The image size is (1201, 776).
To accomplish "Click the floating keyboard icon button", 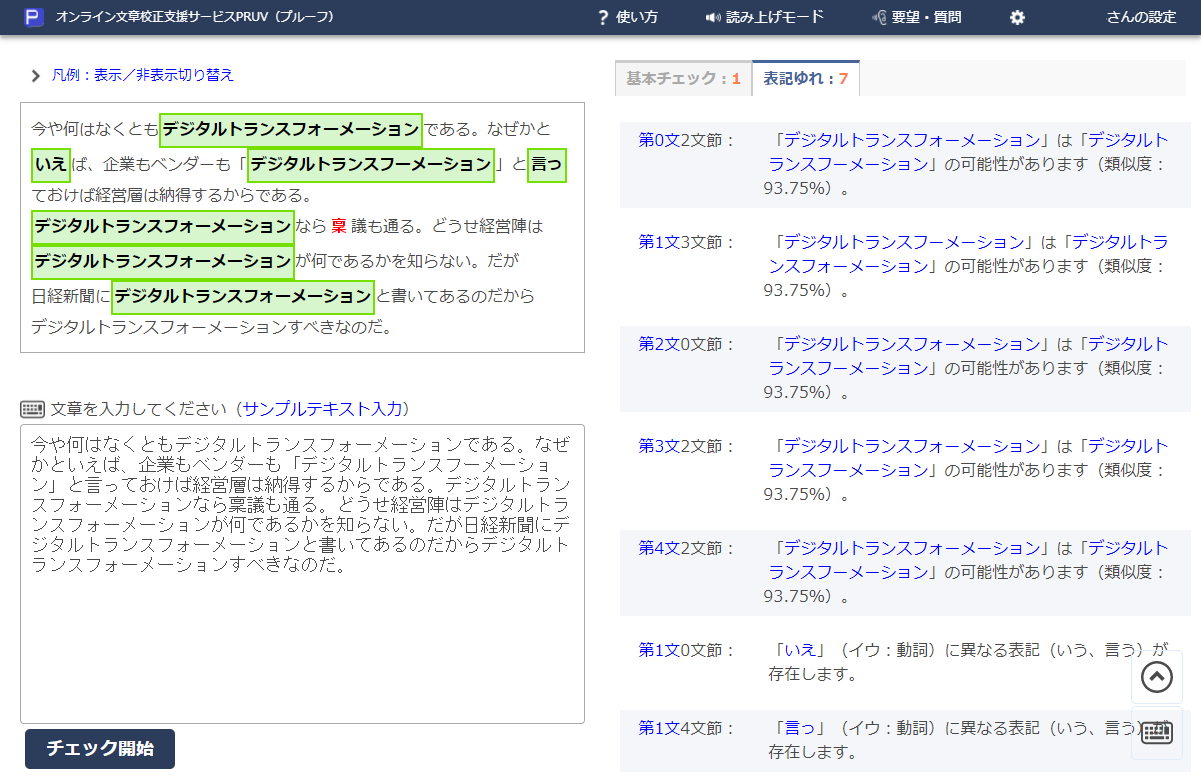I will tap(1156, 733).
